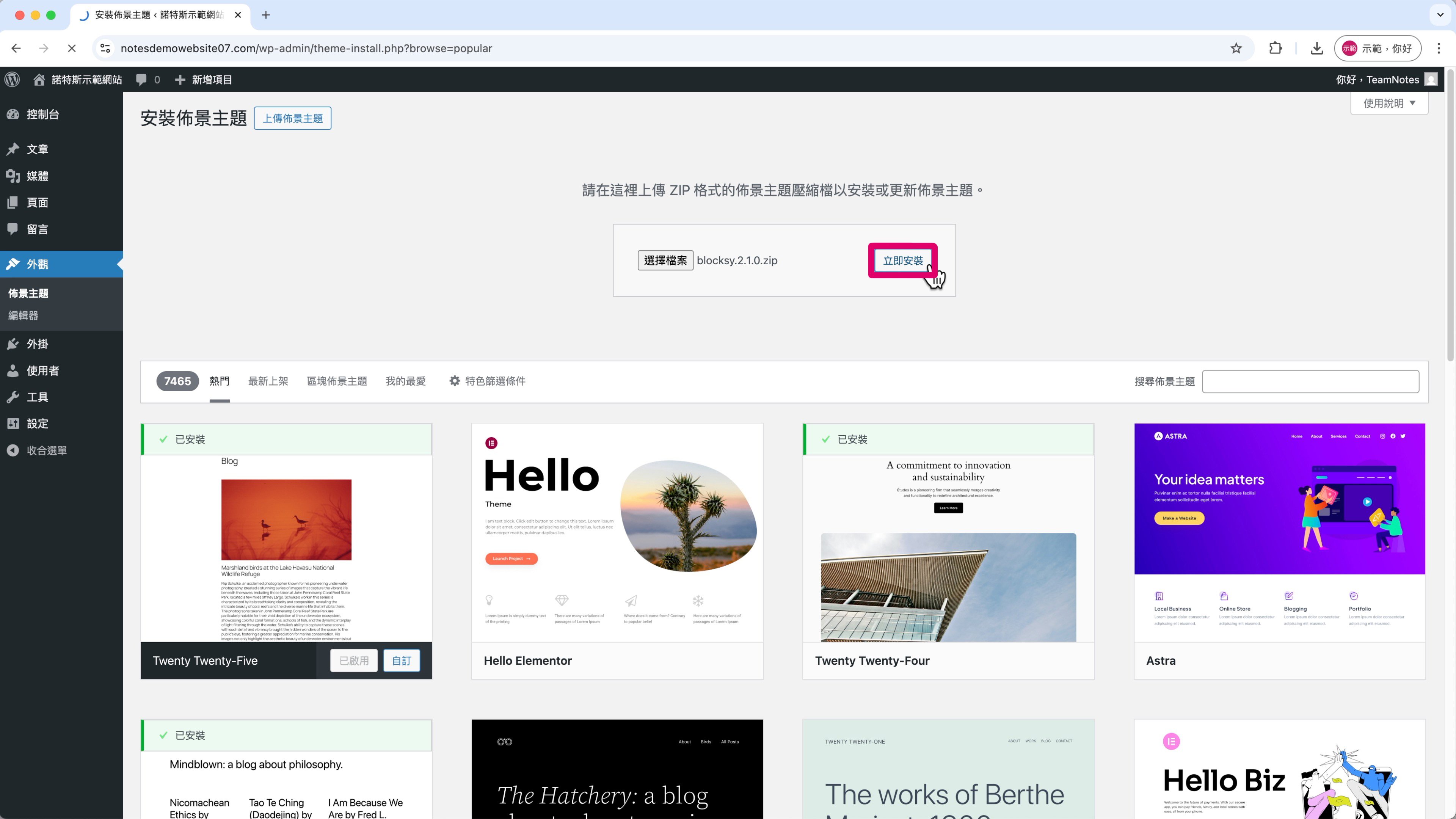Switch to the 最新上架 tab
This screenshot has width=1456, height=819.
pyautogui.click(x=268, y=381)
